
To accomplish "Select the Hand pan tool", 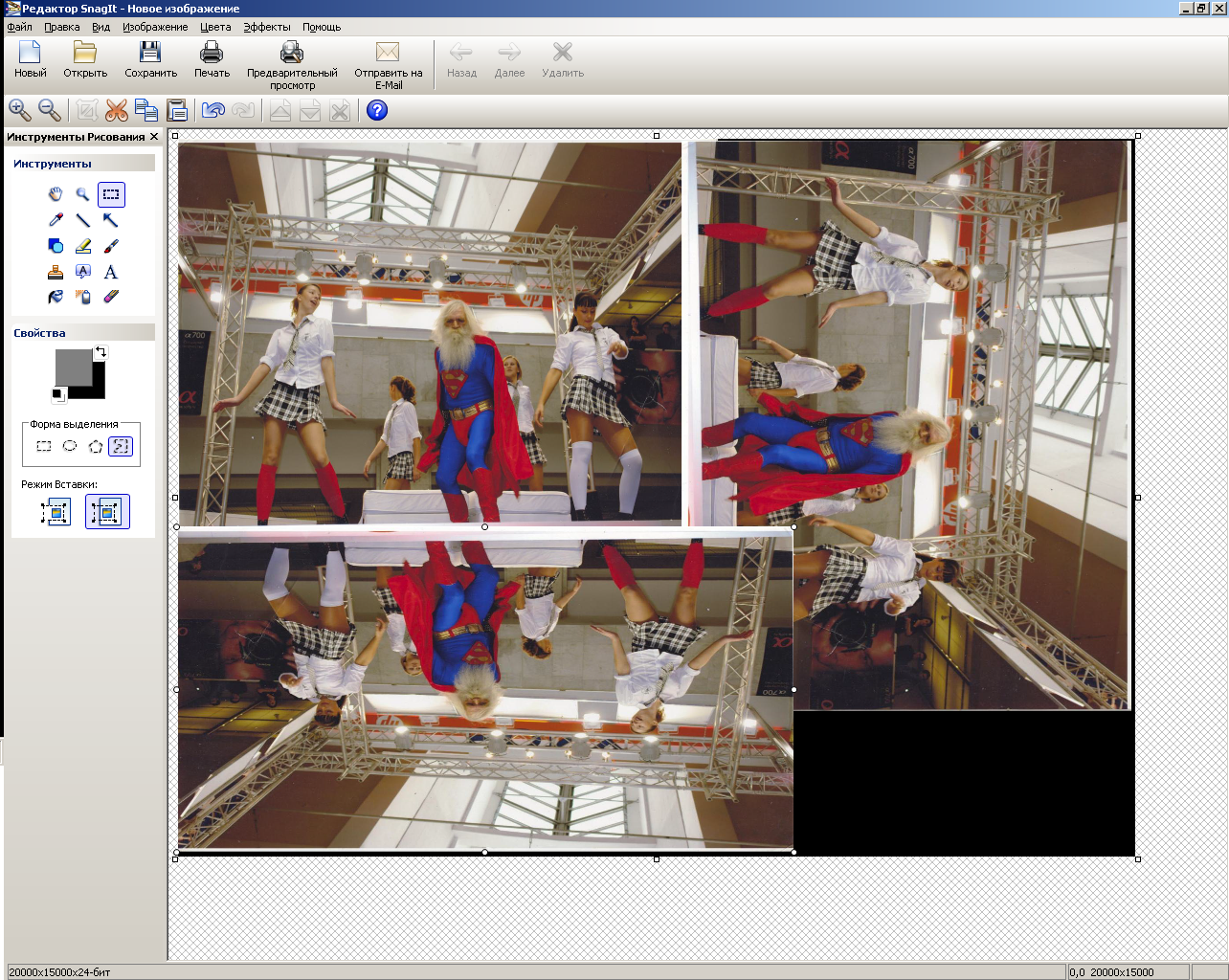I will pos(56,194).
